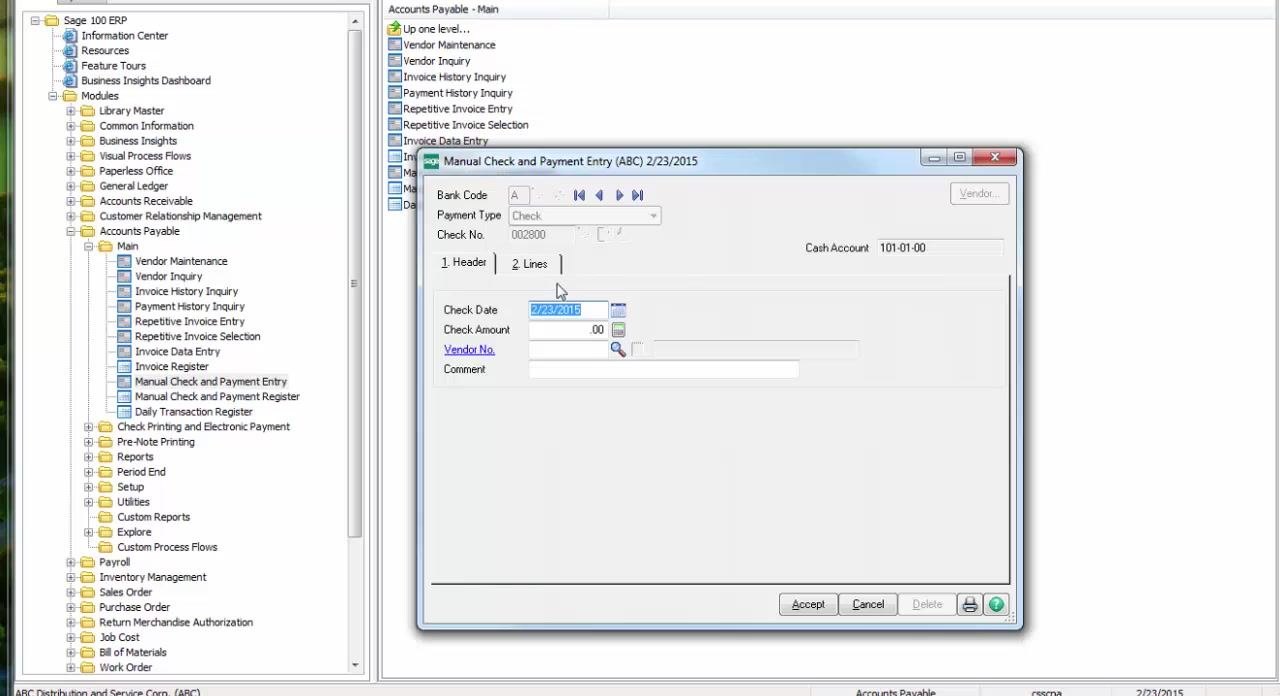Click Information Center globe icon
Image resolution: width=1280 pixels, height=696 pixels.
click(70, 36)
